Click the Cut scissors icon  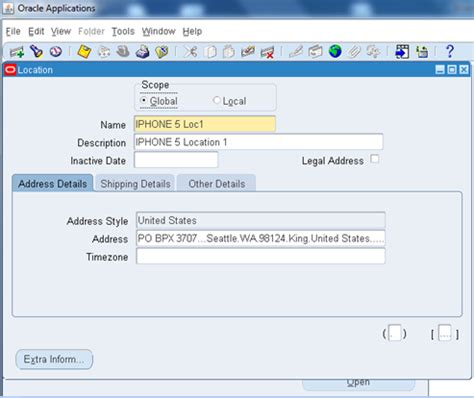coord(190,52)
